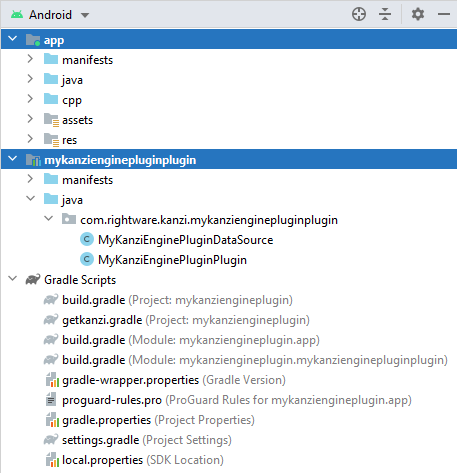Open project view options gear
Screen dimensions: 457x473
tap(418, 14)
